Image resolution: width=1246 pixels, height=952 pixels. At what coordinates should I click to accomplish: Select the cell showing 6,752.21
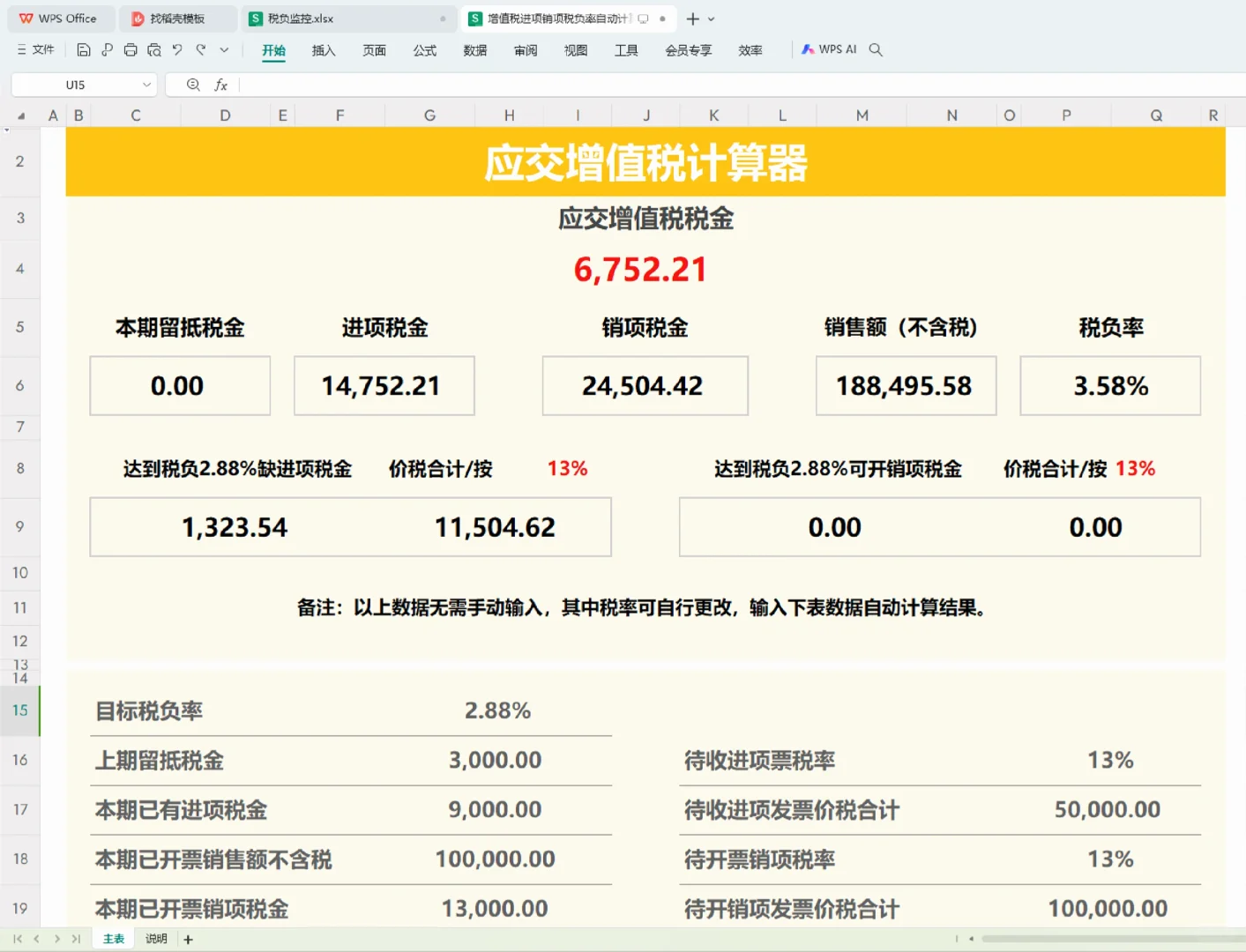tap(641, 269)
